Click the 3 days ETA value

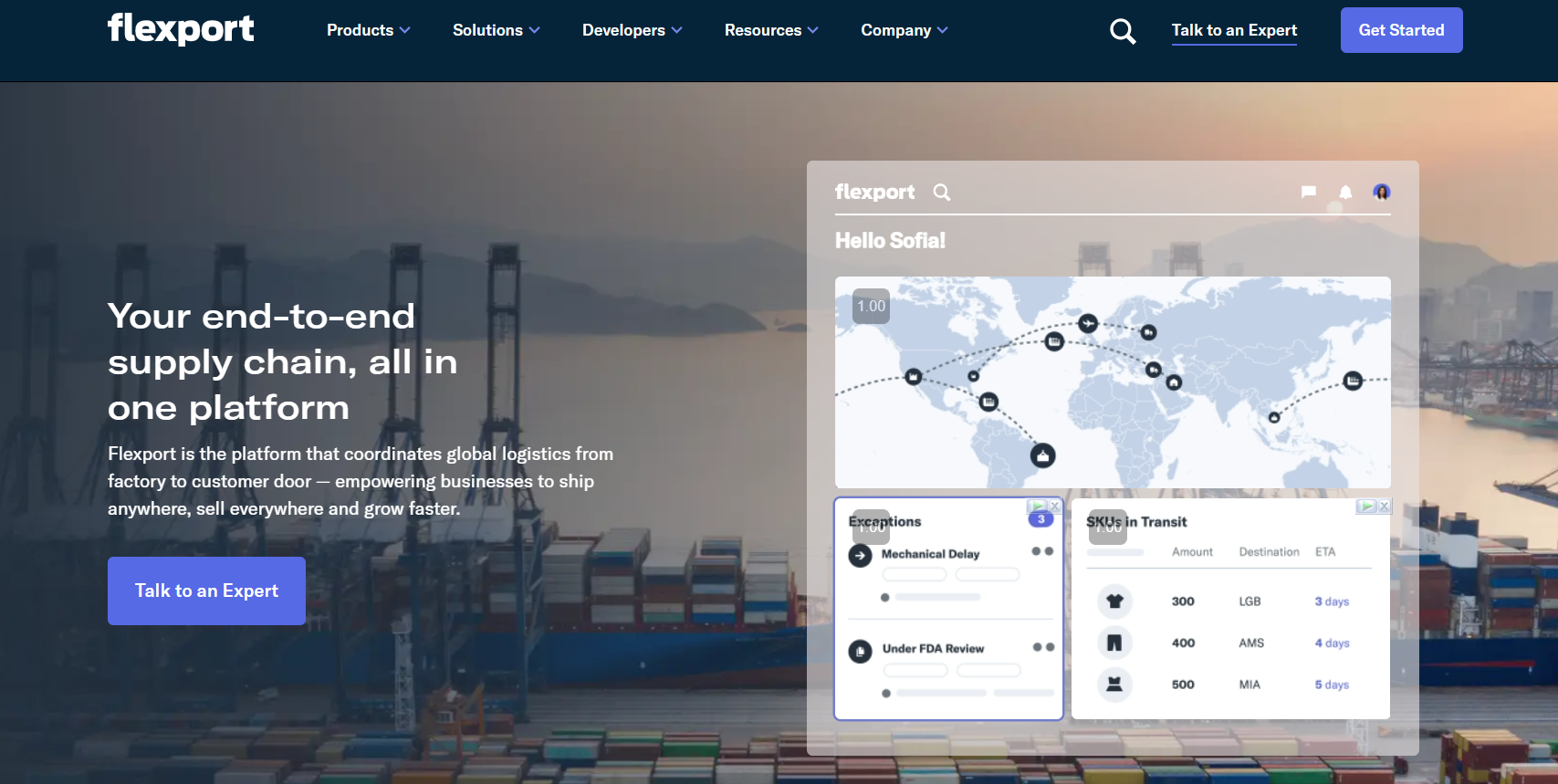(x=1332, y=601)
